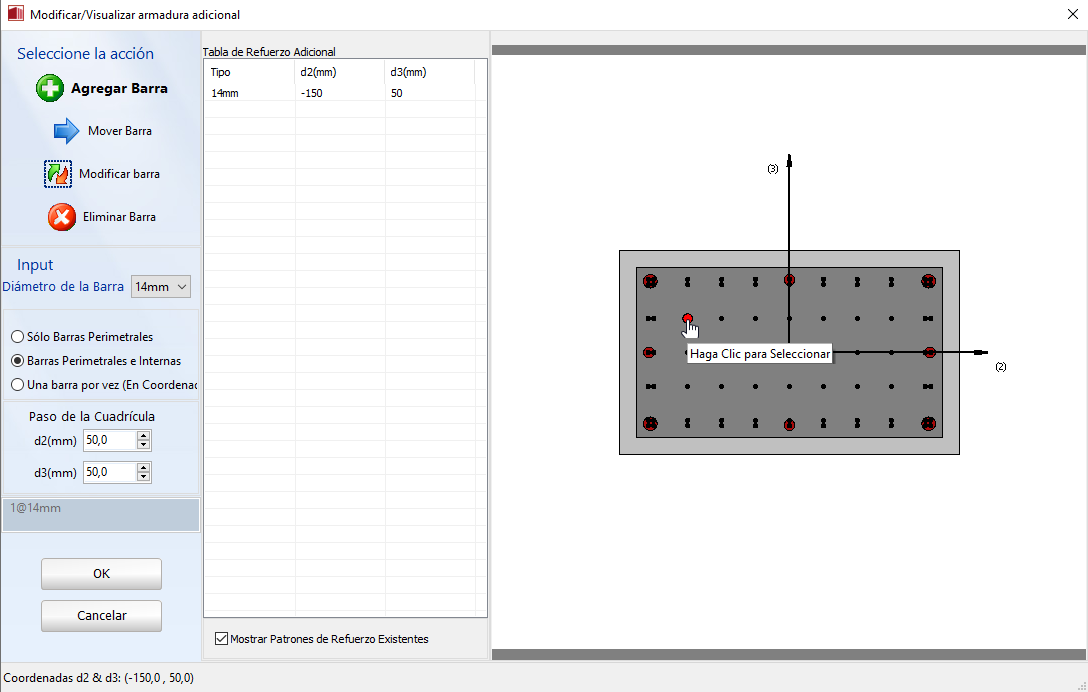Click the red Eliminar Barra icon

click(x=62, y=217)
